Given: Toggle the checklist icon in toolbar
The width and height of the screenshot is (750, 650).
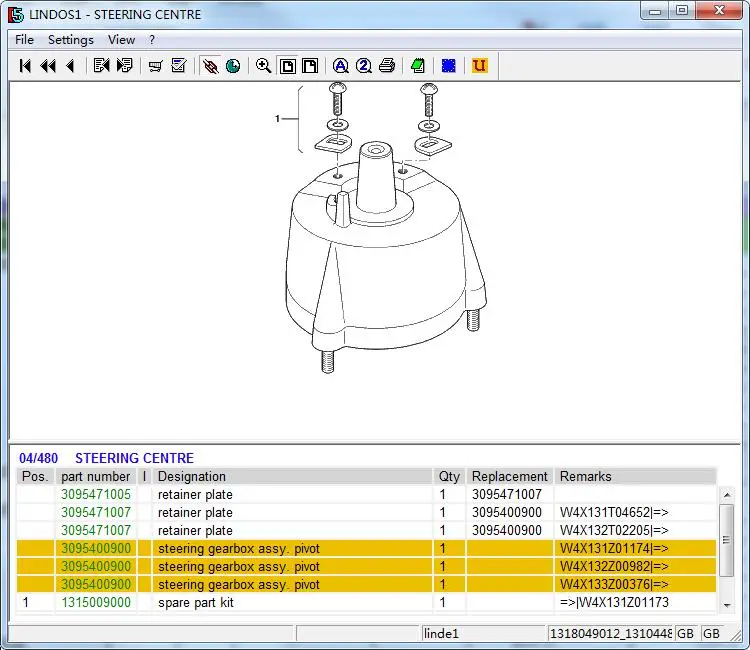Looking at the screenshot, I should click(x=179, y=66).
